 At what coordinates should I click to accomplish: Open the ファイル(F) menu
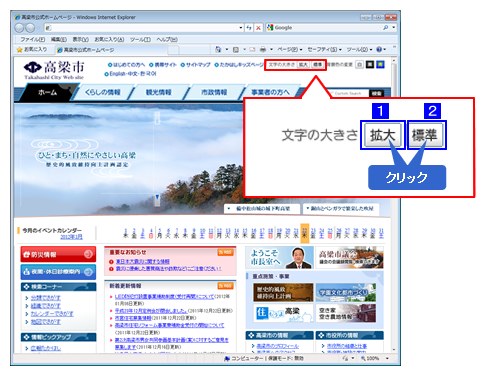(x=32, y=39)
